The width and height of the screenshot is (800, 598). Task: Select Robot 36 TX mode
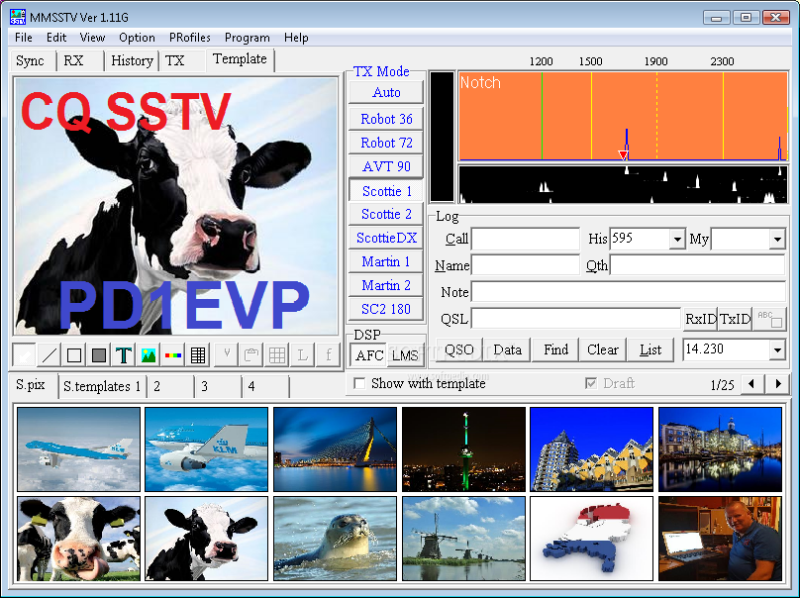pos(386,119)
